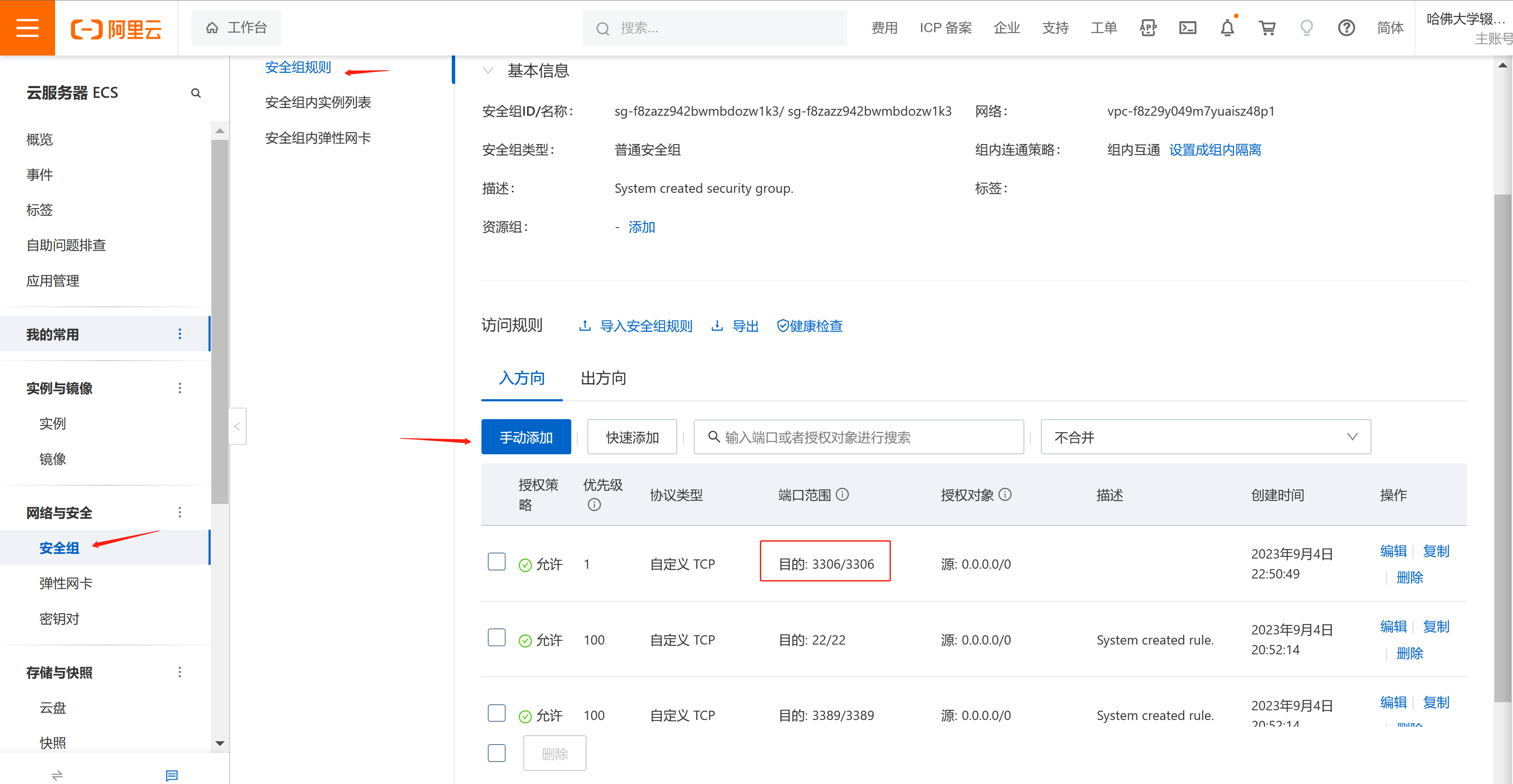Collapse the 基本信息 section
This screenshot has height=784, width=1513.
click(x=488, y=70)
